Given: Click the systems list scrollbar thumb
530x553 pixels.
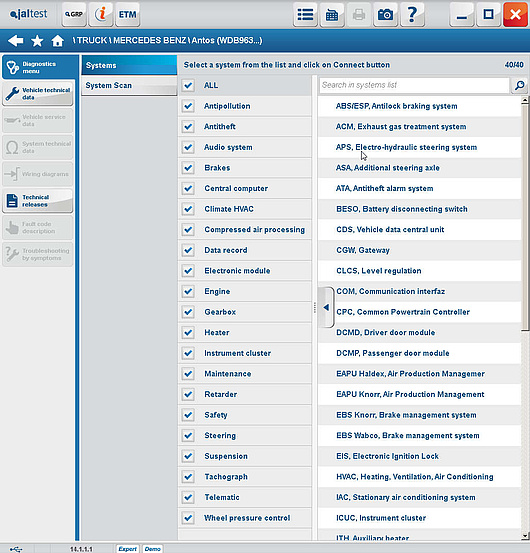Looking at the screenshot, I should 525,218.
